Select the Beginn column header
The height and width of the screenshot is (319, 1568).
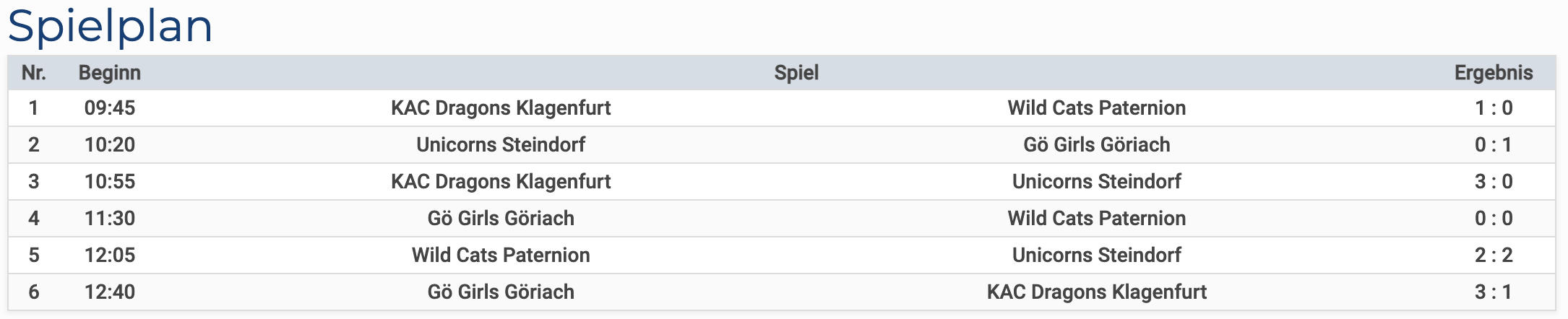110,73
